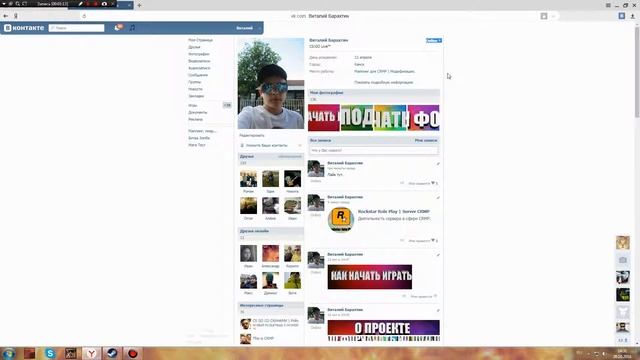Like the 'Лайк тут' post heart
This screenshot has width=640, height=360.
[433, 183]
